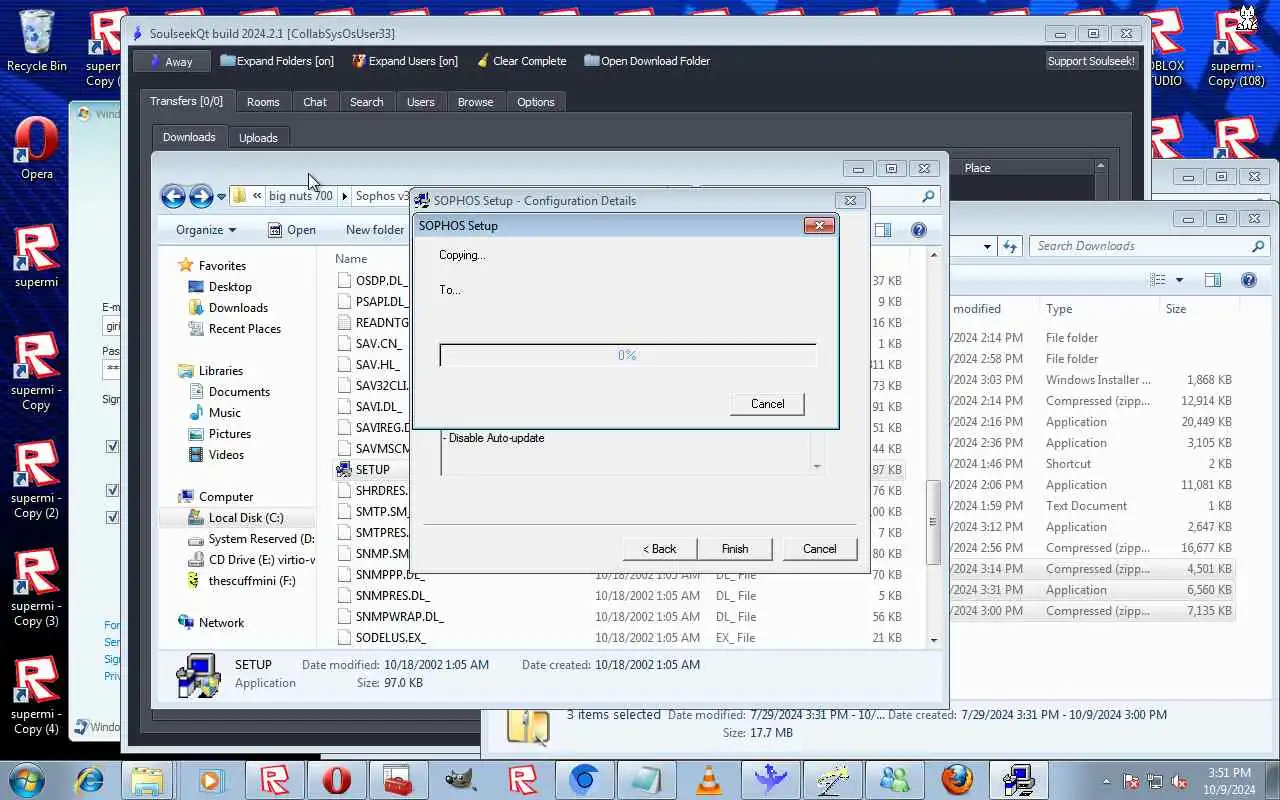Toggle Expand Users [on] in Soulseek
Image resolution: width=1280 pixels, height=800 pixels.
point(405,61)
